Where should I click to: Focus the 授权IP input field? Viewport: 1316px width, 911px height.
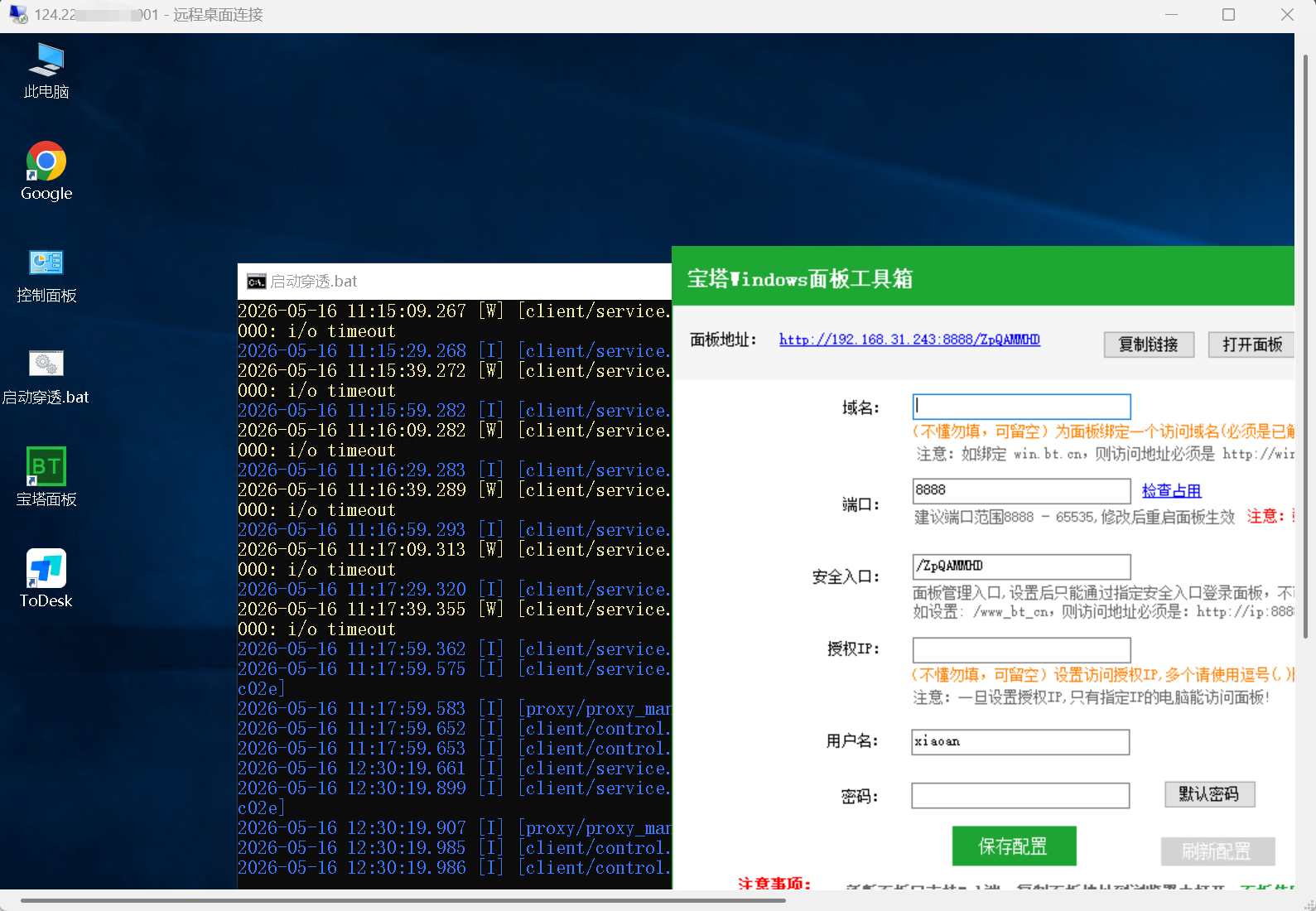(1021, 649)
